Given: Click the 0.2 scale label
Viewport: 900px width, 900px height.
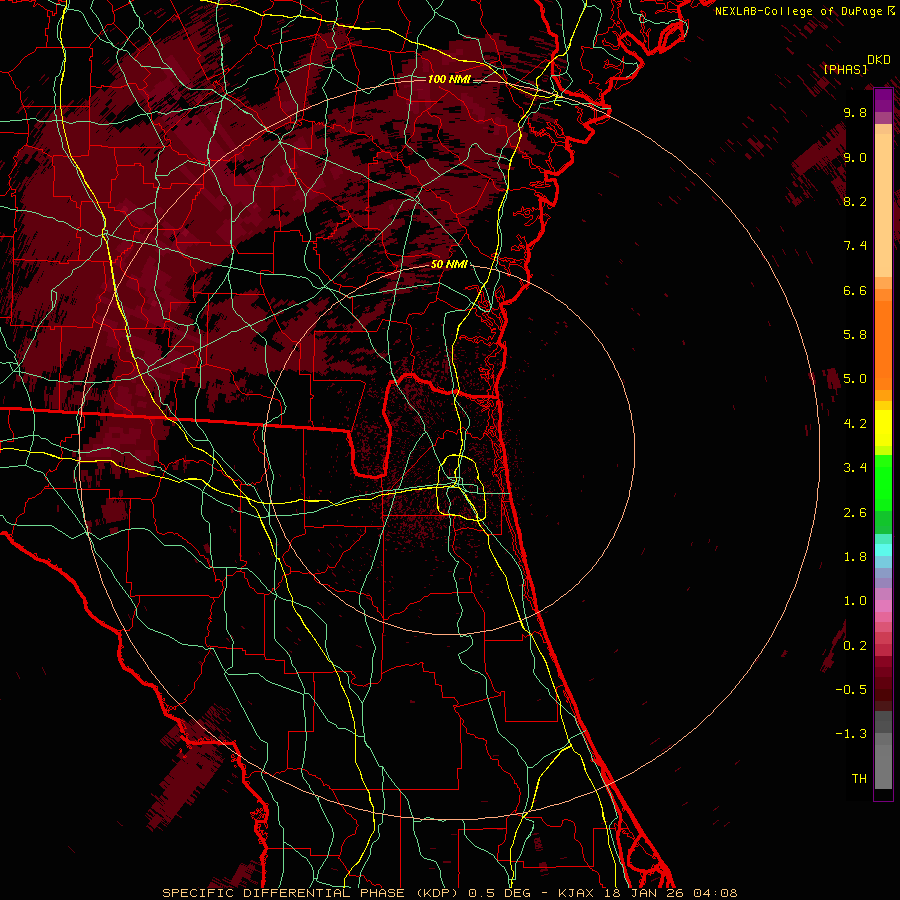Looking at the screenshot, I should point(855,646).
